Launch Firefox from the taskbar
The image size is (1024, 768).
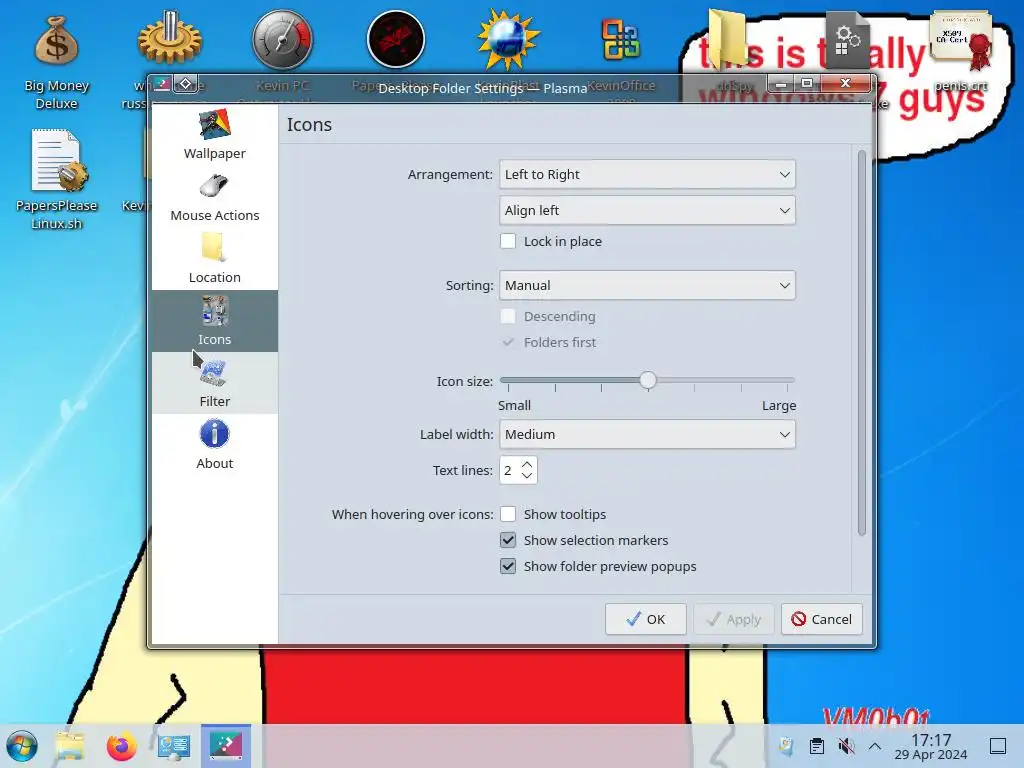(x=121, y=746)
